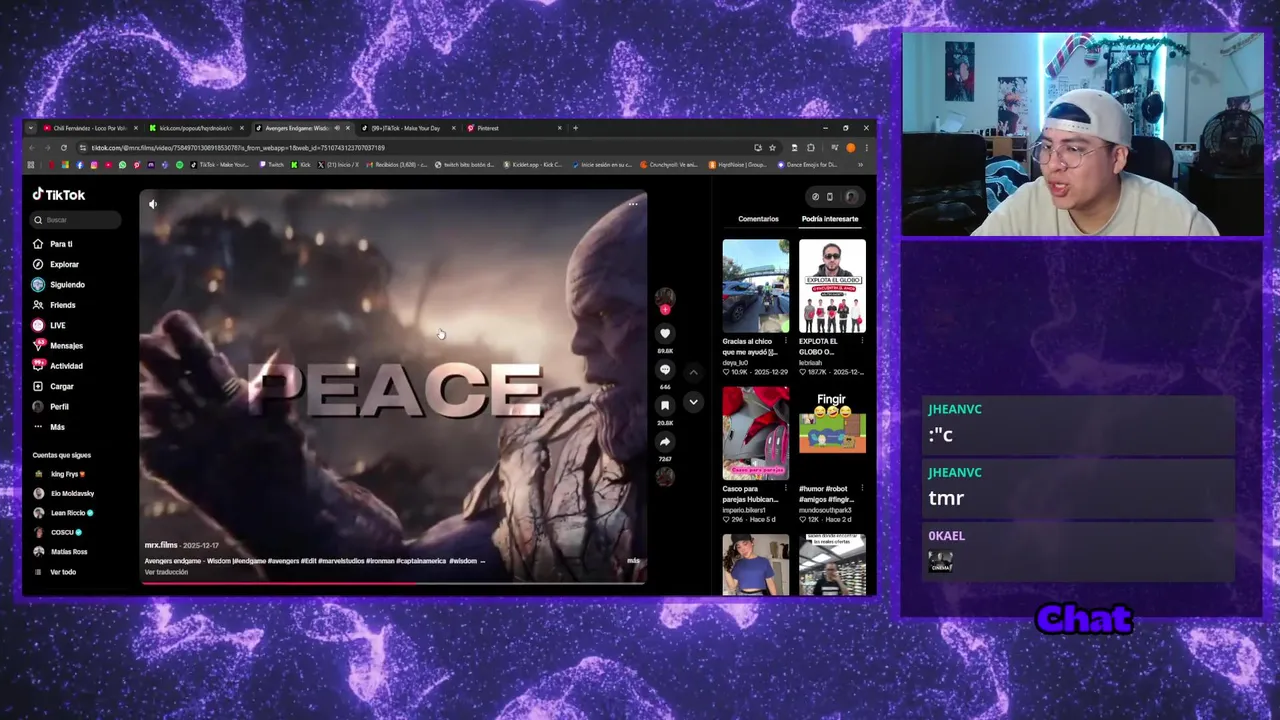Expand caption with 'más' link
Image resolution: width=1280 pixels, height=720 pixels.
[x=633, y=561]
